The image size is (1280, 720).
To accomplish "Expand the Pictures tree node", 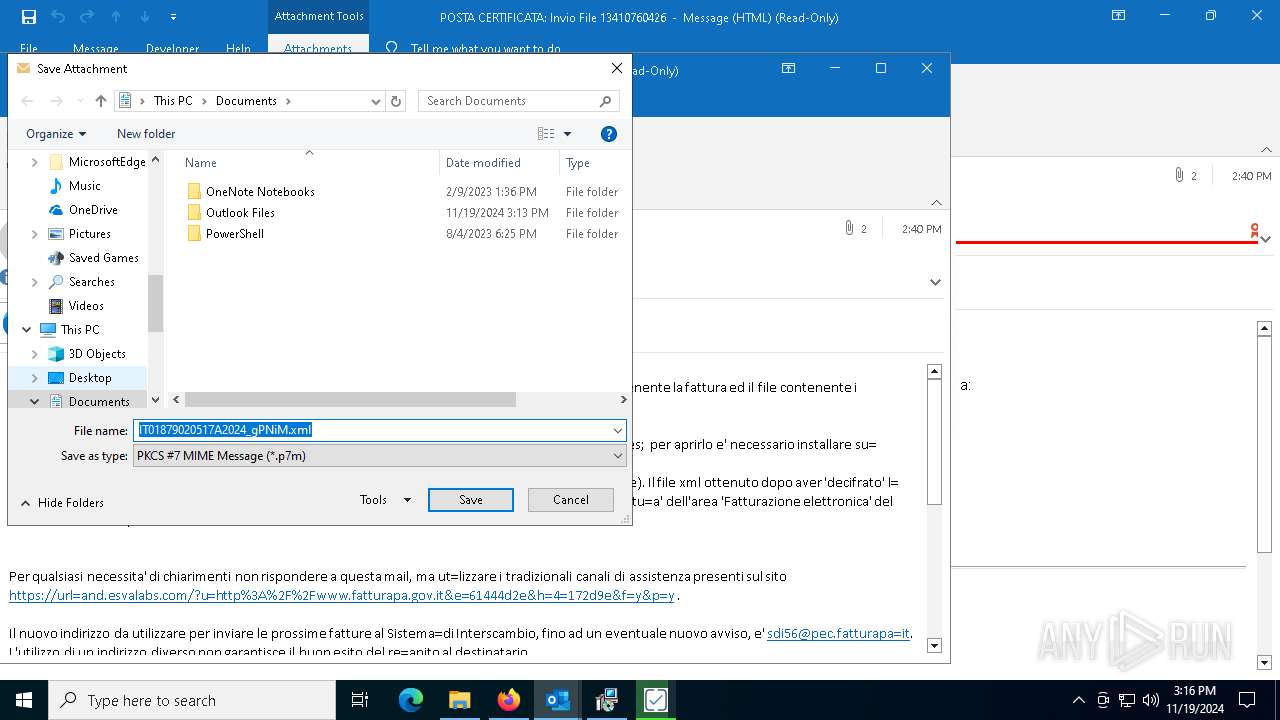I will tap(35, 234).
